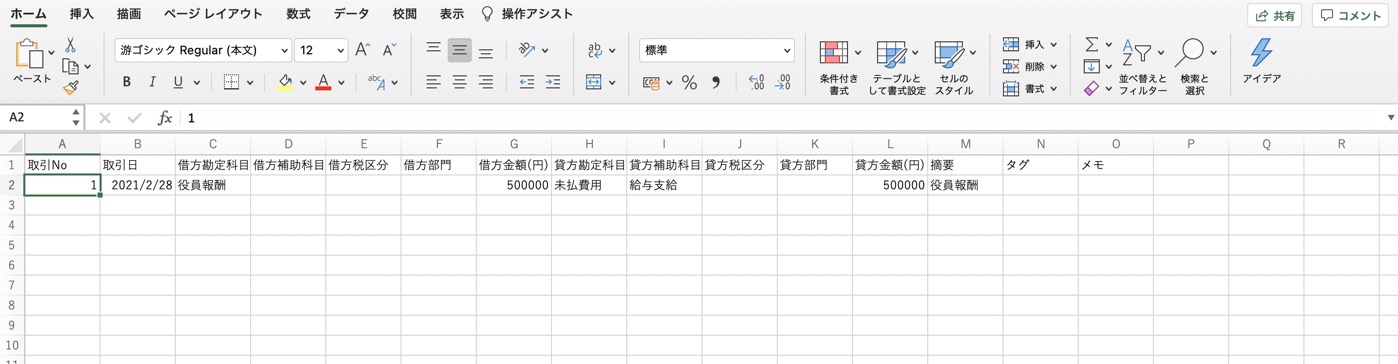
Task: Open テーブルとして書式設定 menu
Action: (897, 68)
